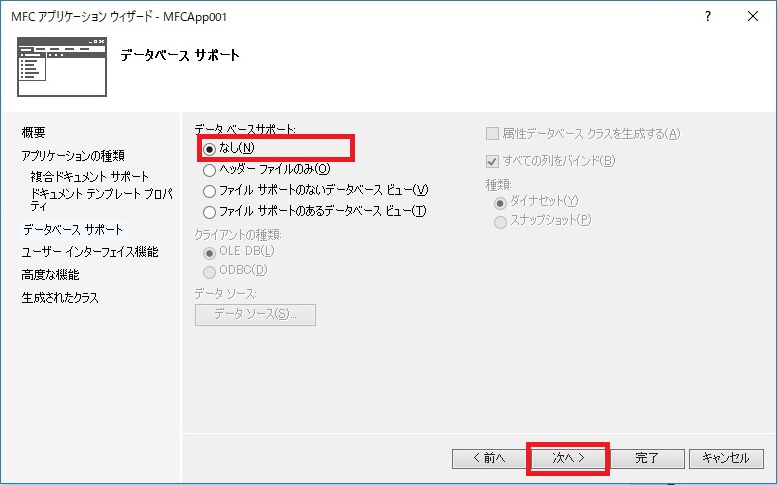Close the MFC Application Wizard dialog

pyautogui.click(x=752, y=17)
